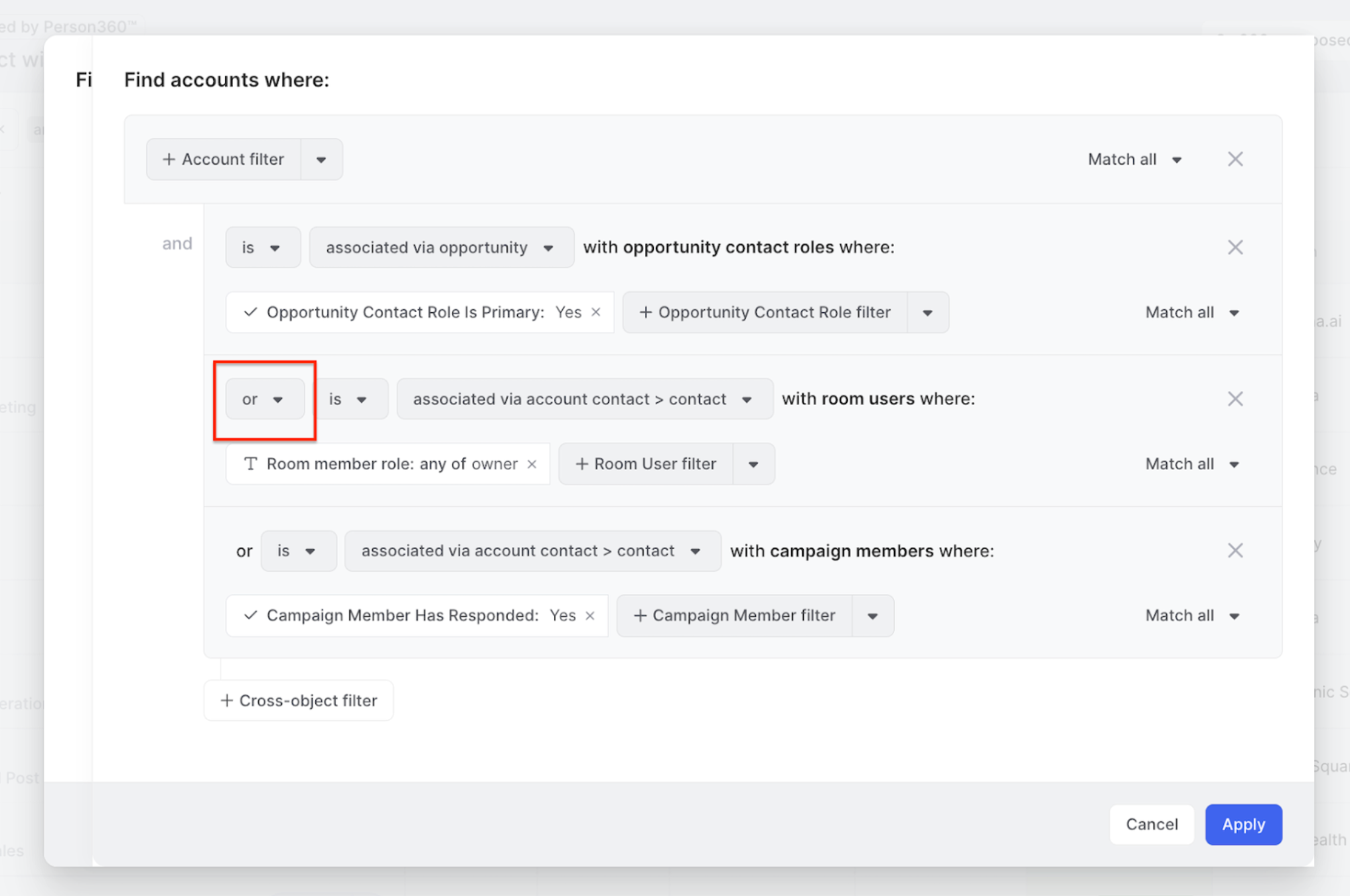The width and height of the screenshot is (1350, 896).
Task: Open arrow next to Account filter button
Action: click(x=321, y=160)
